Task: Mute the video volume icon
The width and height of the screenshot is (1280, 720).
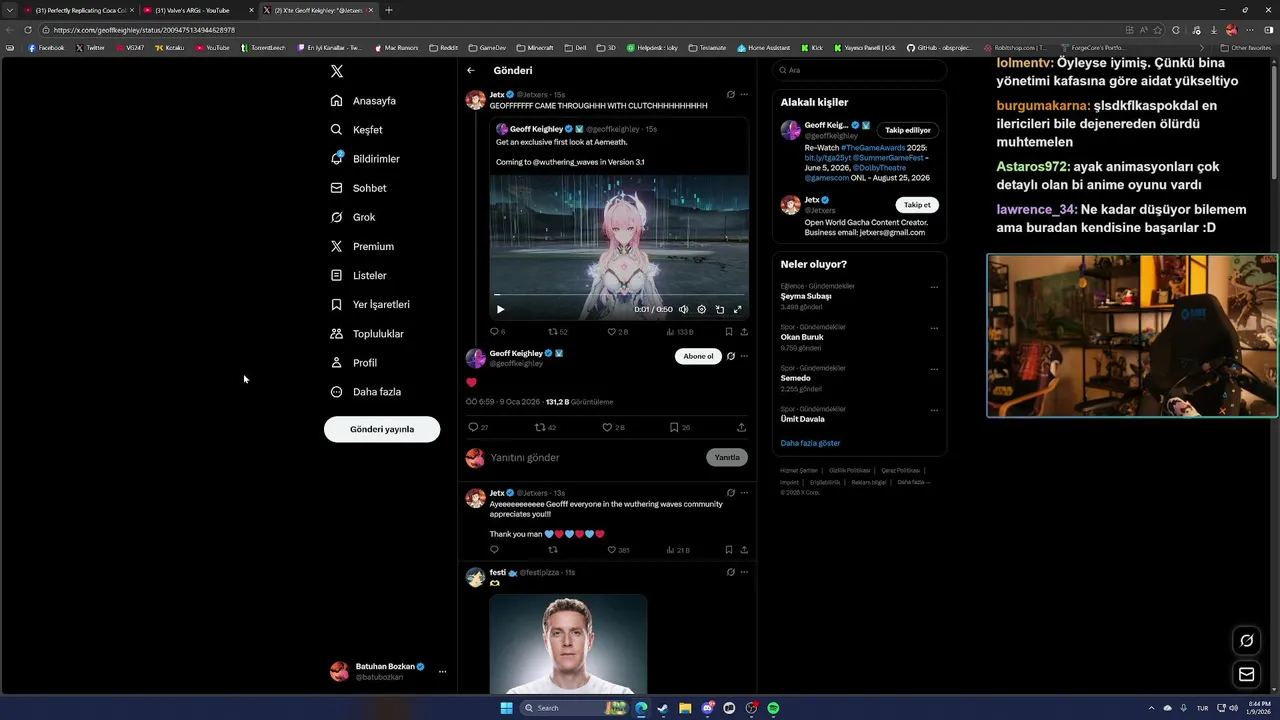Action: 684,309
